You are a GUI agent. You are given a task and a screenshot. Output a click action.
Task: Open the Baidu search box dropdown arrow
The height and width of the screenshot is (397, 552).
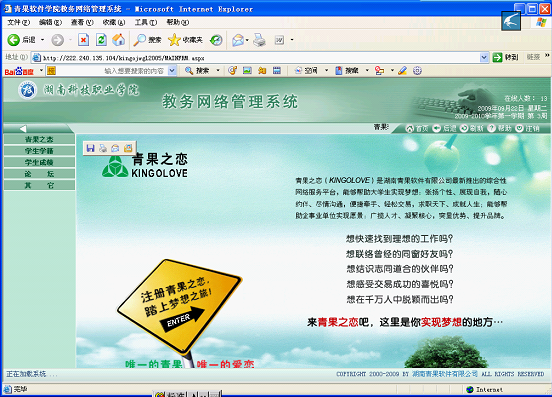click(172, 71)
